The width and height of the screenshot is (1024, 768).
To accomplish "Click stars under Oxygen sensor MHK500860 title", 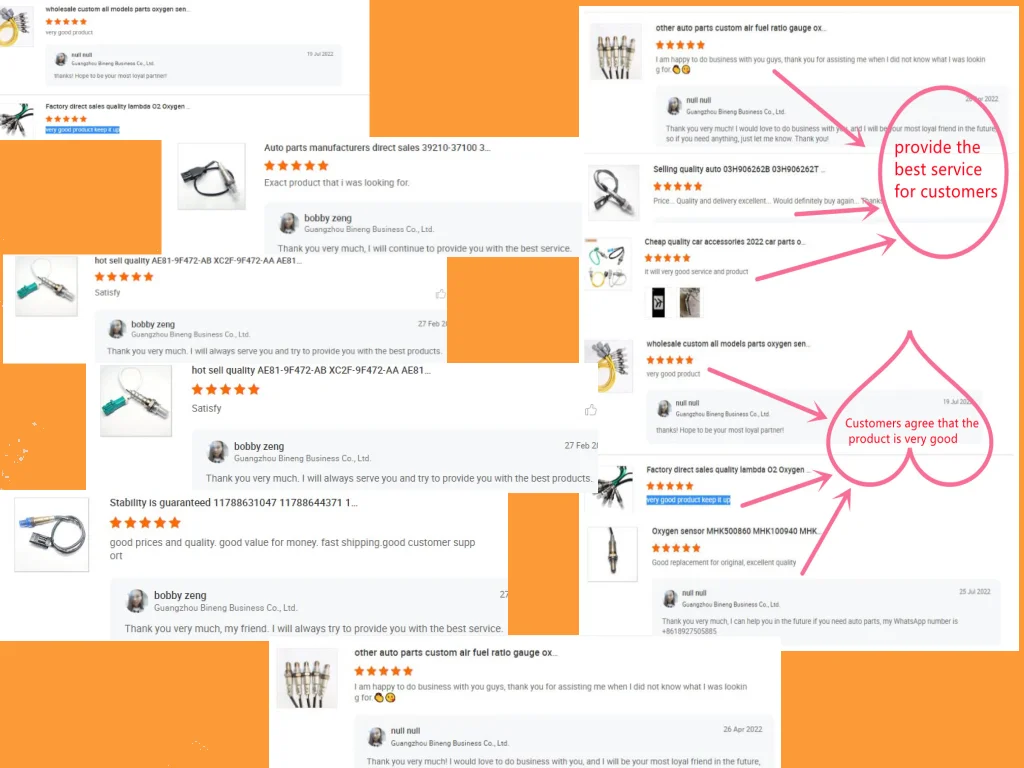I will [x=676, y=548].
